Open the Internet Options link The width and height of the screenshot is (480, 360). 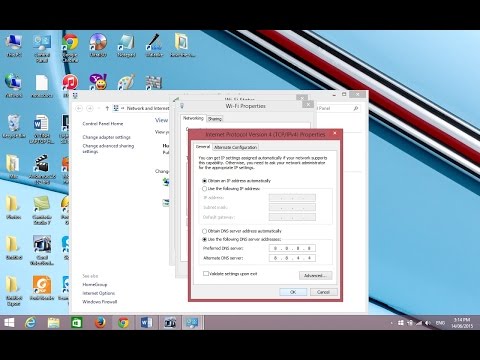pos(99,293)
